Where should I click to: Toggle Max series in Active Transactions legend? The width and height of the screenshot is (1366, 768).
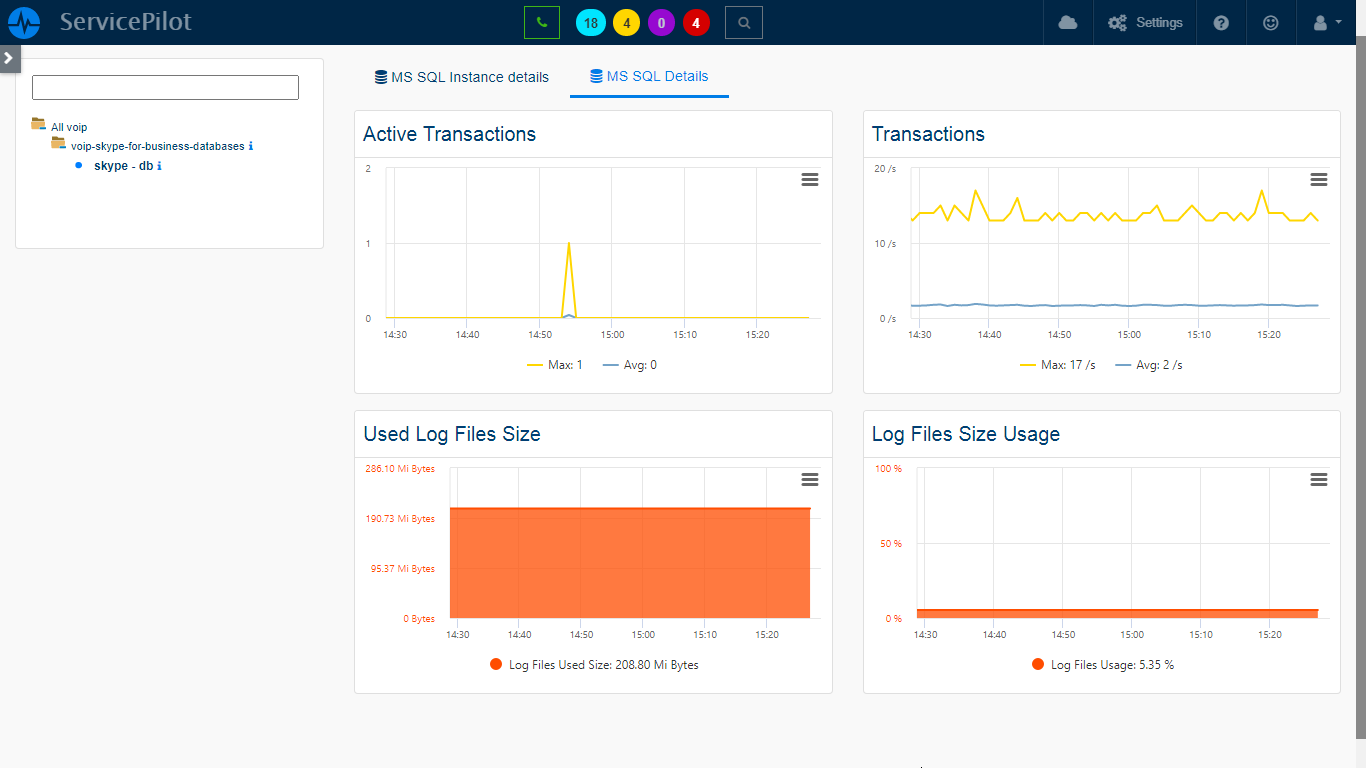pos(555,365)
